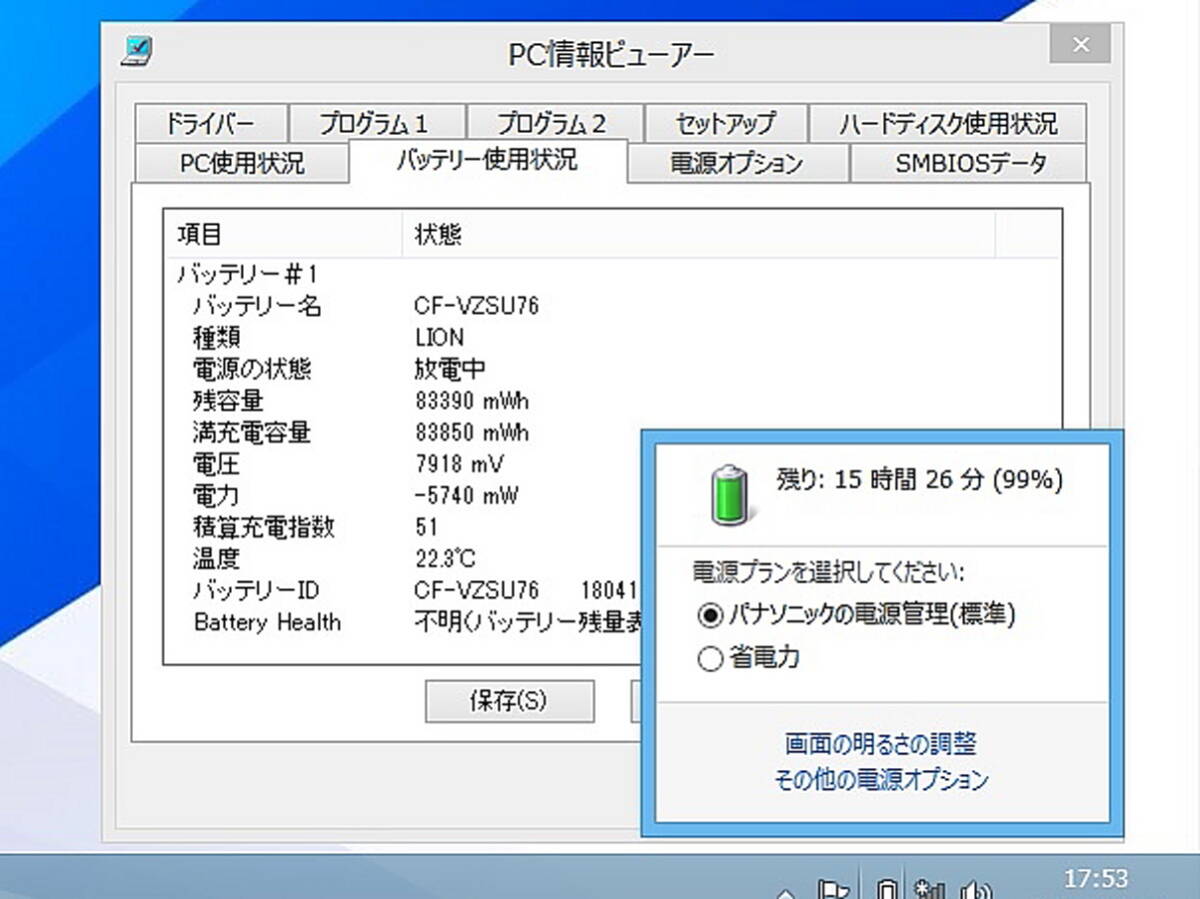Click the 不明(バッテリー残量表 value
Screen dimensions: 1200x899
click(x=527, y=622)
